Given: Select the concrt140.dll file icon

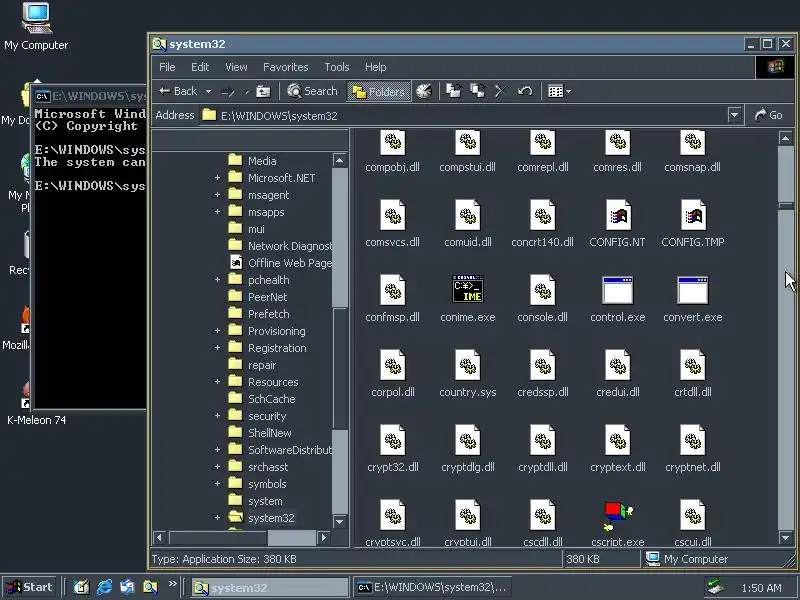Looking at the screenshot, I should (542, 215).
